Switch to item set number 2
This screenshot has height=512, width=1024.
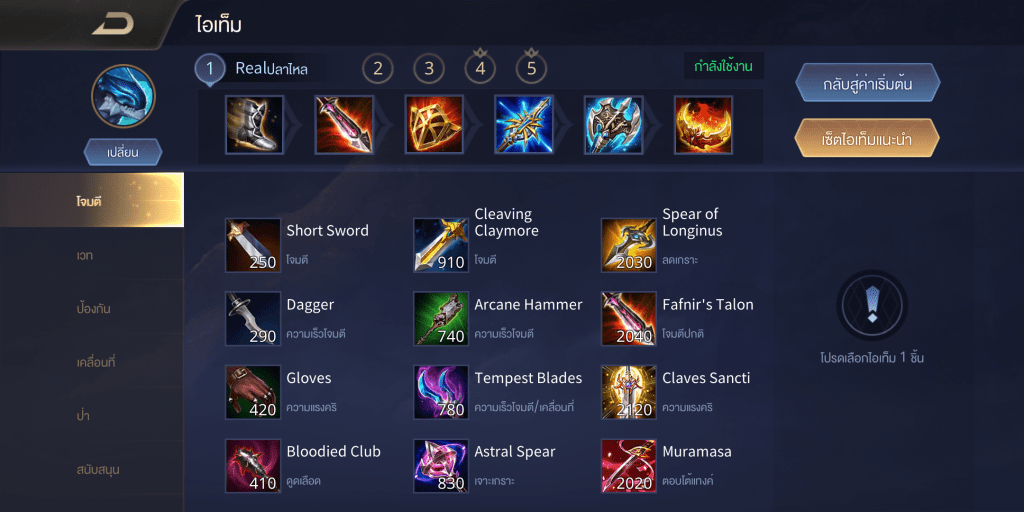pyautogui.click(x=377, y=69)
